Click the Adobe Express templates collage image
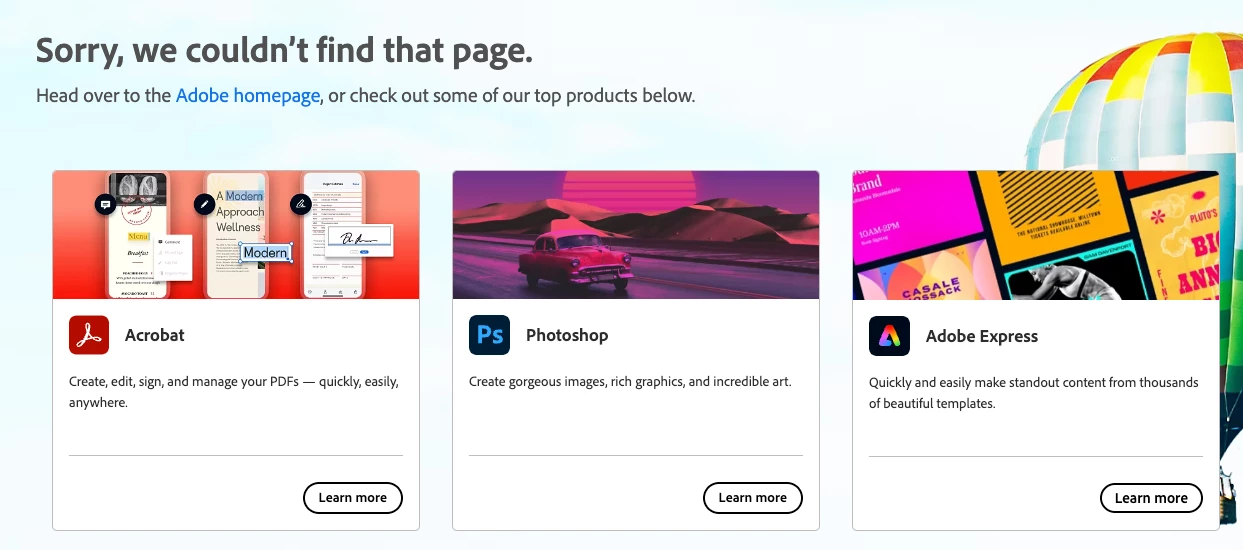1243x550 pixels. click(x=1036, y=235)
